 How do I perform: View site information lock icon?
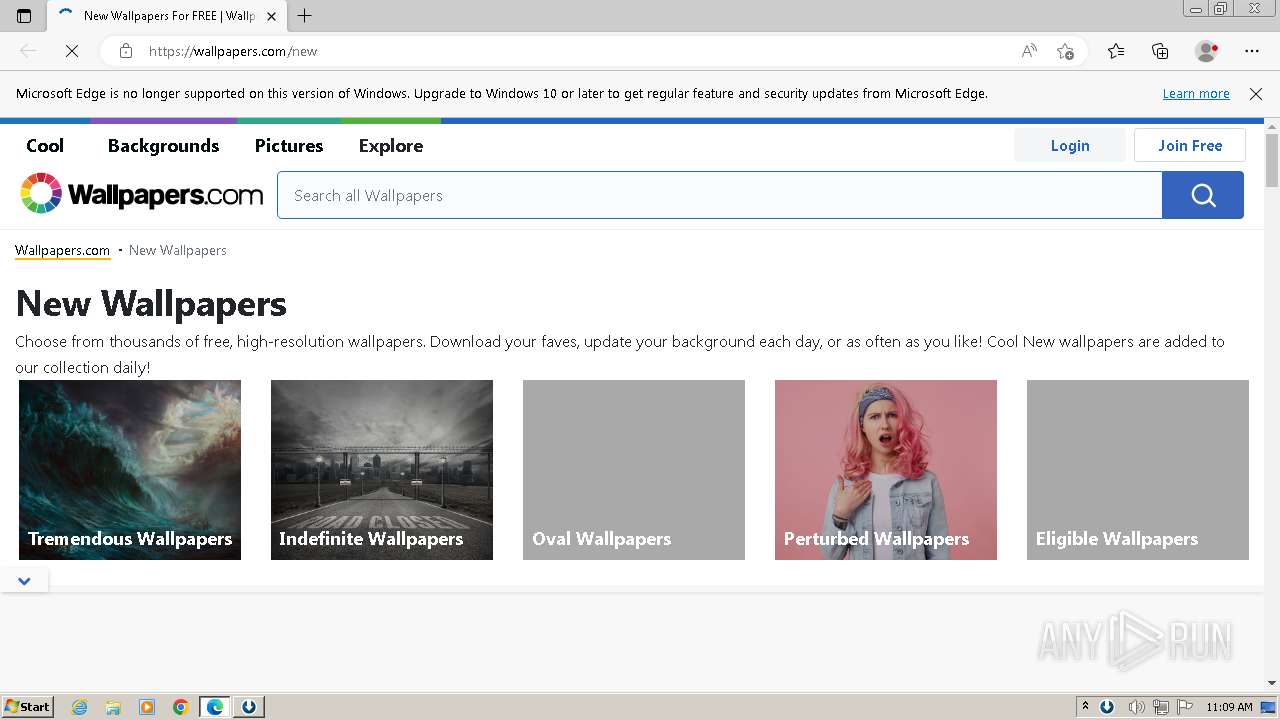point(126,51)
